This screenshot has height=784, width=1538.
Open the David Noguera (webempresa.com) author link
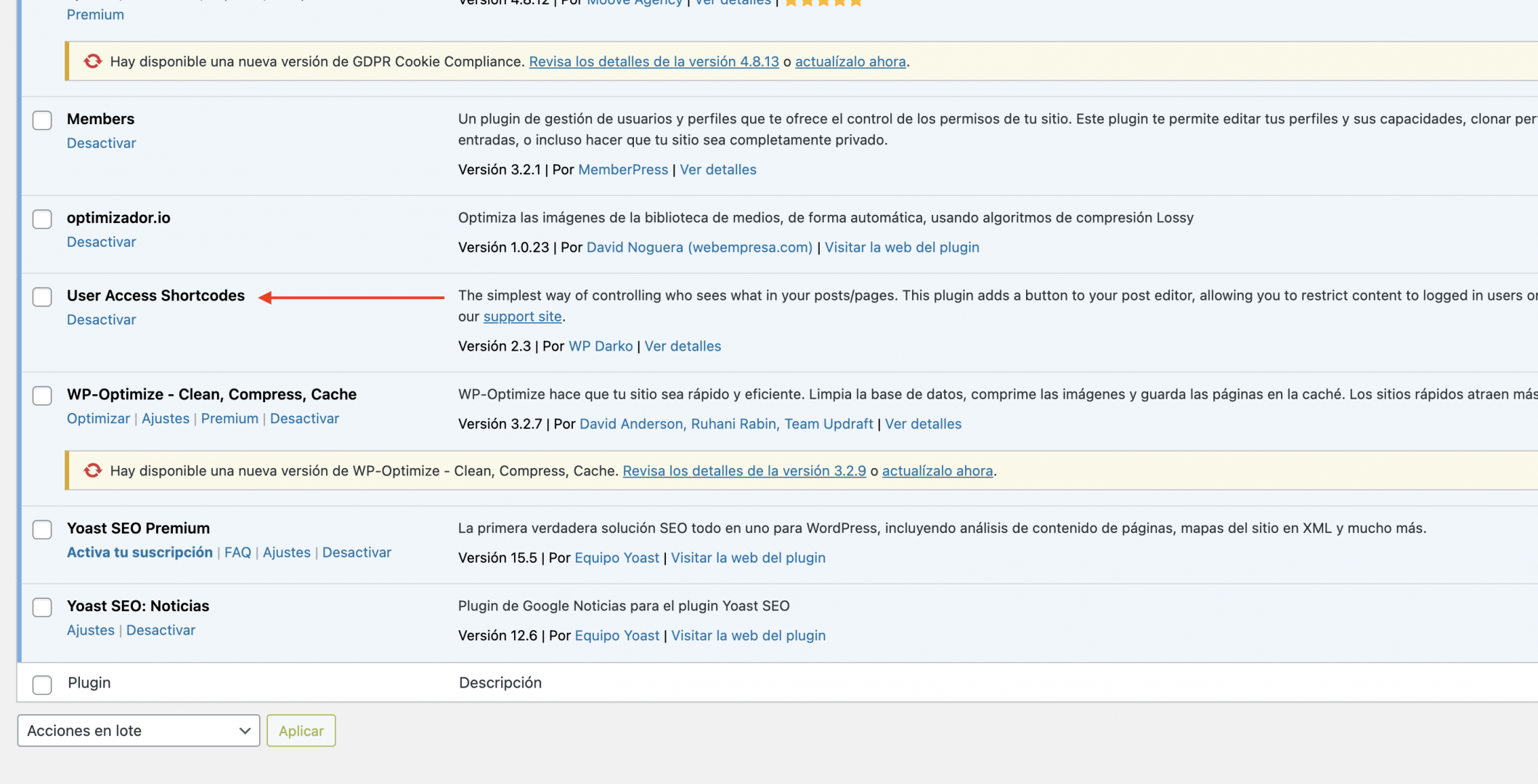(699, 247)
